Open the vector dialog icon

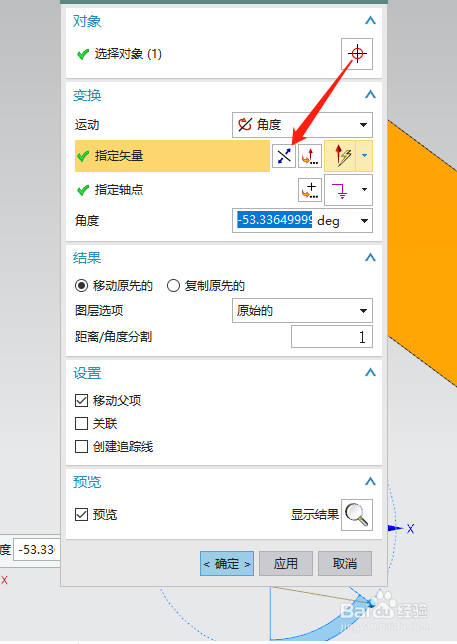(310, 156)
